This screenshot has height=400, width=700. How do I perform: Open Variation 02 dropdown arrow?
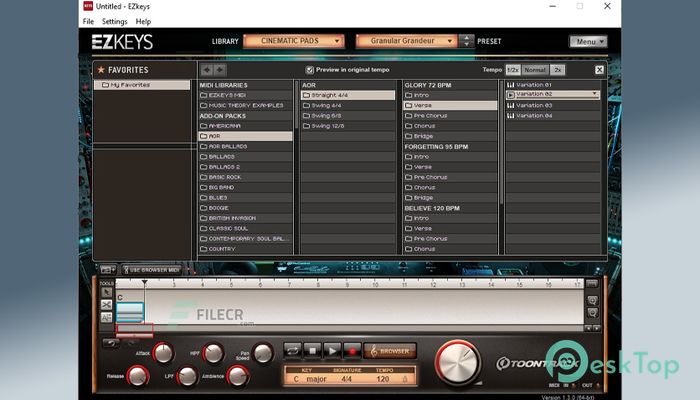click(595, 94)
